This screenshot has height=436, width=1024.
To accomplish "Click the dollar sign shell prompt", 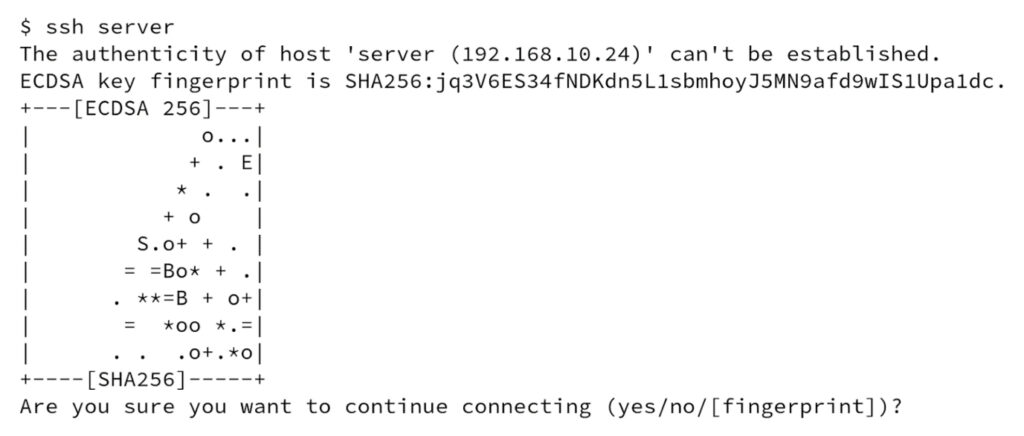I will (x=25, y=27).
